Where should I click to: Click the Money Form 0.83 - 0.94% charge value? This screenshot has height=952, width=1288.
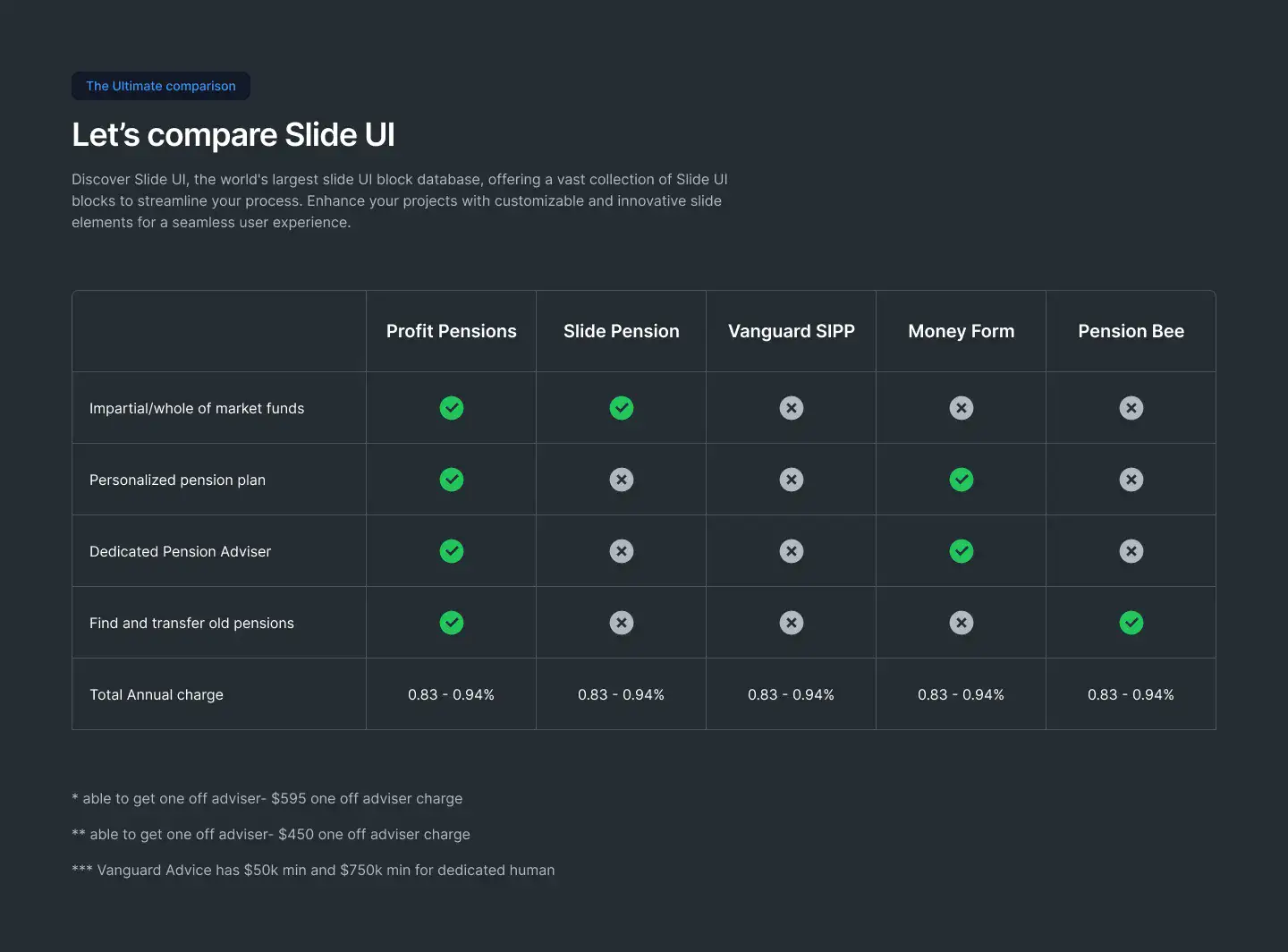(x=962, y=694)
